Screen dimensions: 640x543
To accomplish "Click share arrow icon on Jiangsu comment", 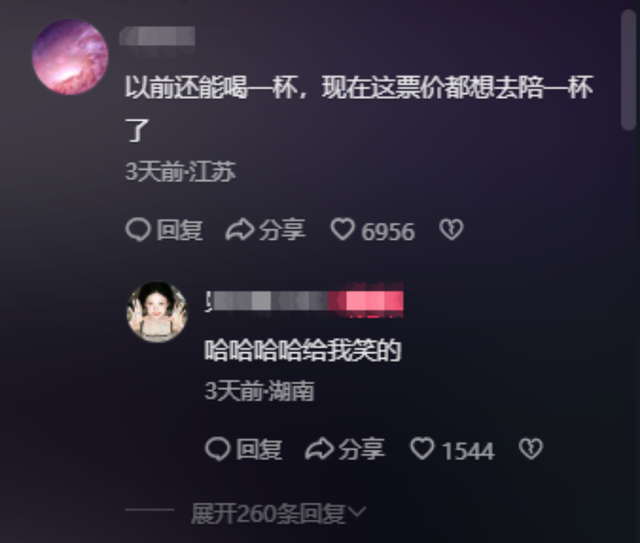I will [240, 230].
